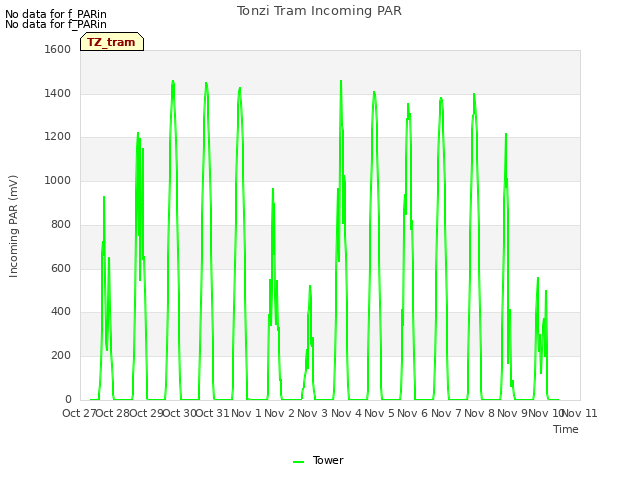Viewport: 640px width, 480px height.
Task: Click the TZ_tram annotation label
Action: click(112, 42)
